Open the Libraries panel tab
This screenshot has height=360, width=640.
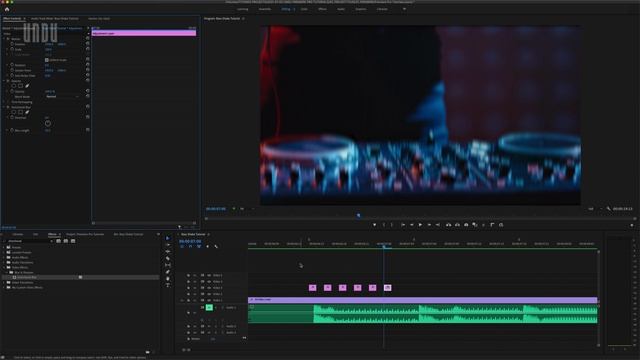(18, 234)
